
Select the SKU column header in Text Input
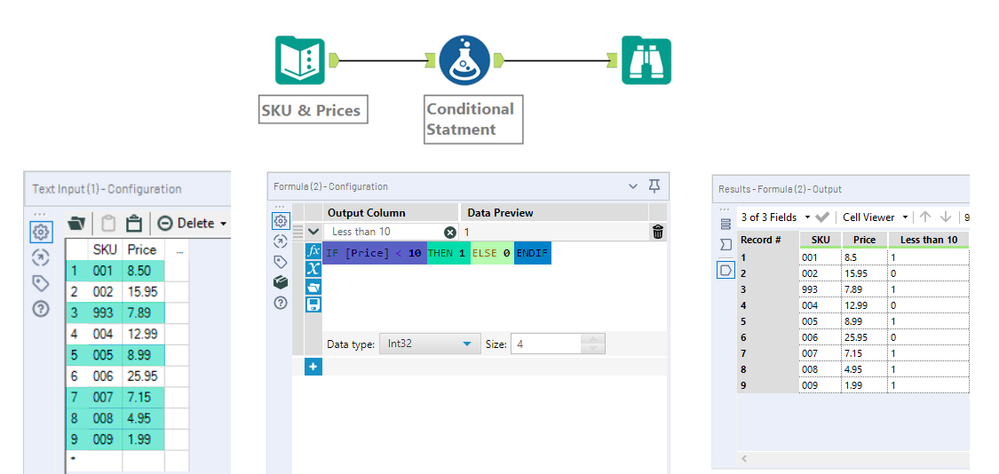pyautogui.click(x=105, y=249)
